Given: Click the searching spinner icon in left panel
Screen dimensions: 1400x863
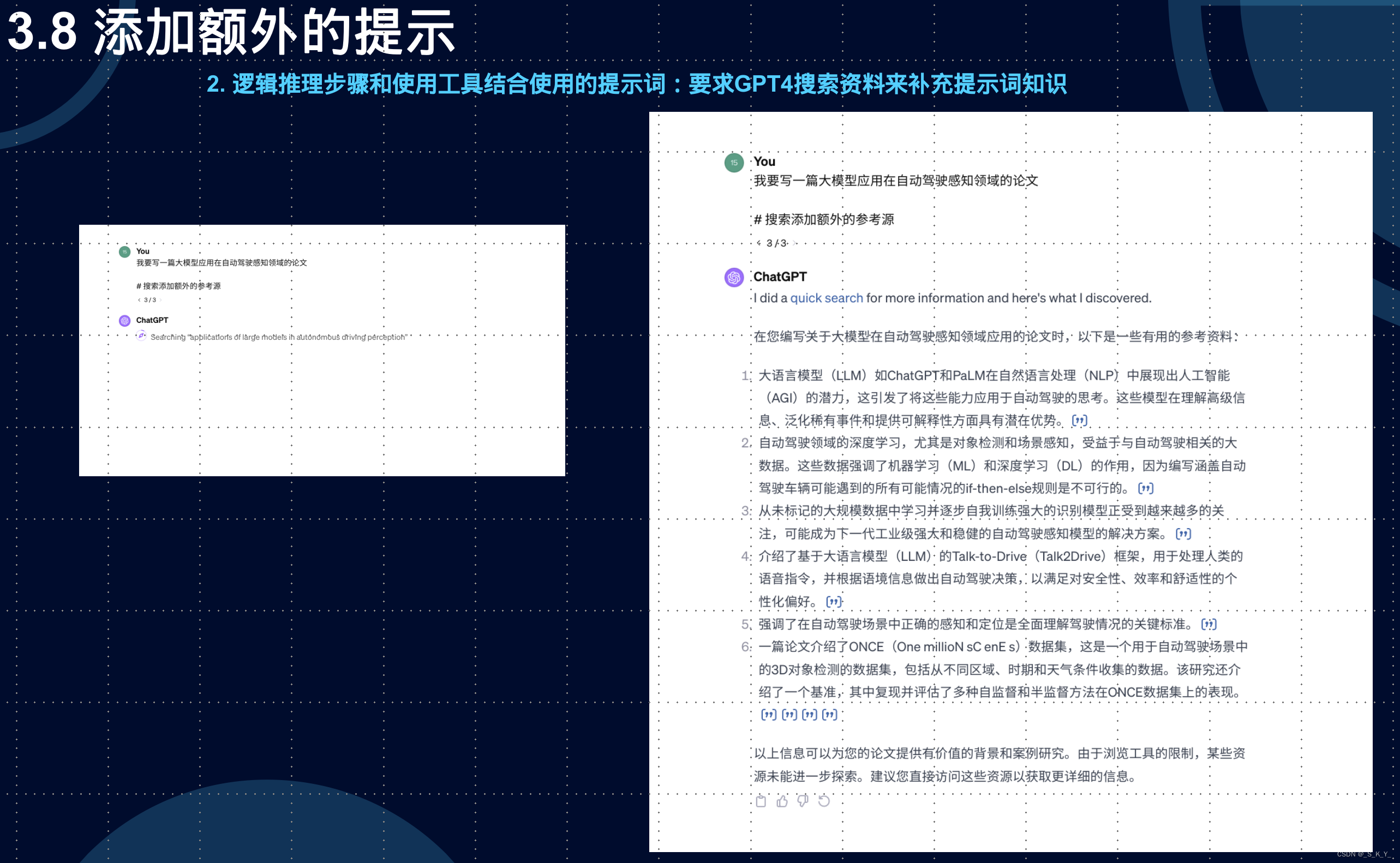Looking at the screenshot, I should click(x=141, y=336).
